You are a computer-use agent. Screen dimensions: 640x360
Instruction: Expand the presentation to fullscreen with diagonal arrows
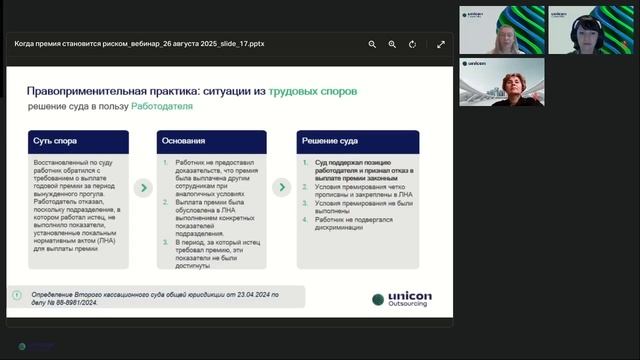441,44
